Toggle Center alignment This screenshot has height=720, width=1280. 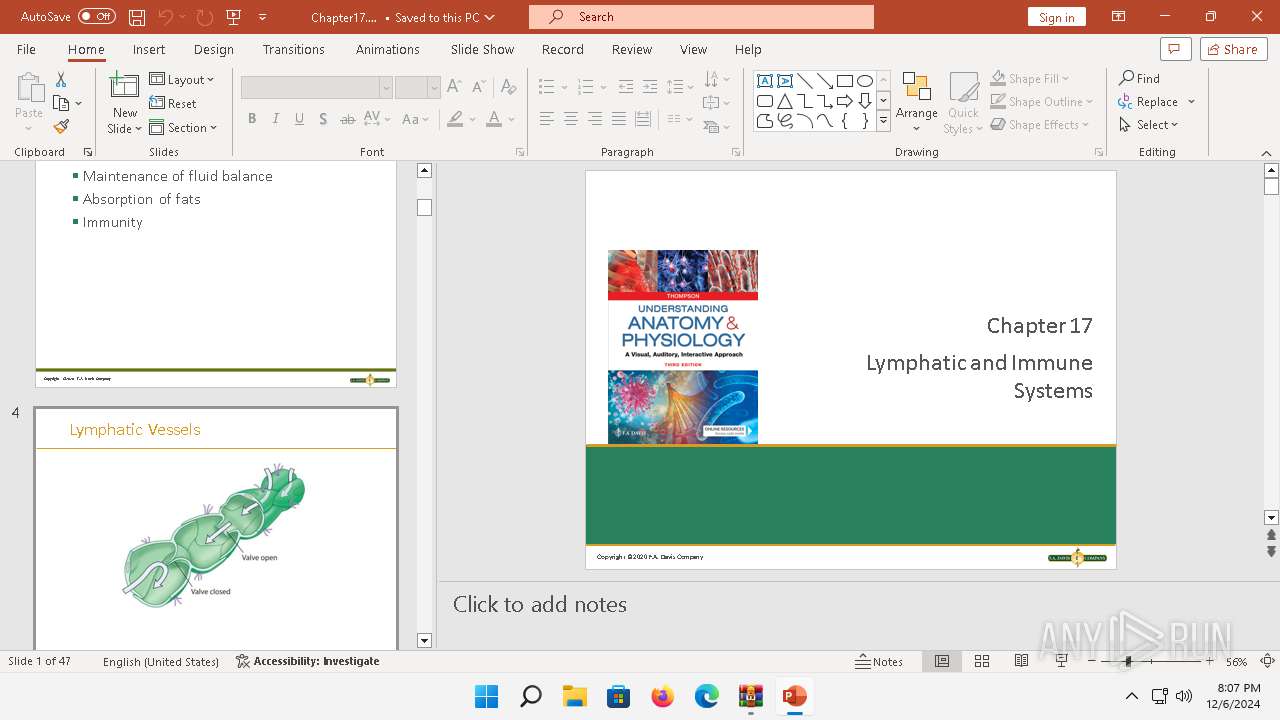[x=570, y=119]
